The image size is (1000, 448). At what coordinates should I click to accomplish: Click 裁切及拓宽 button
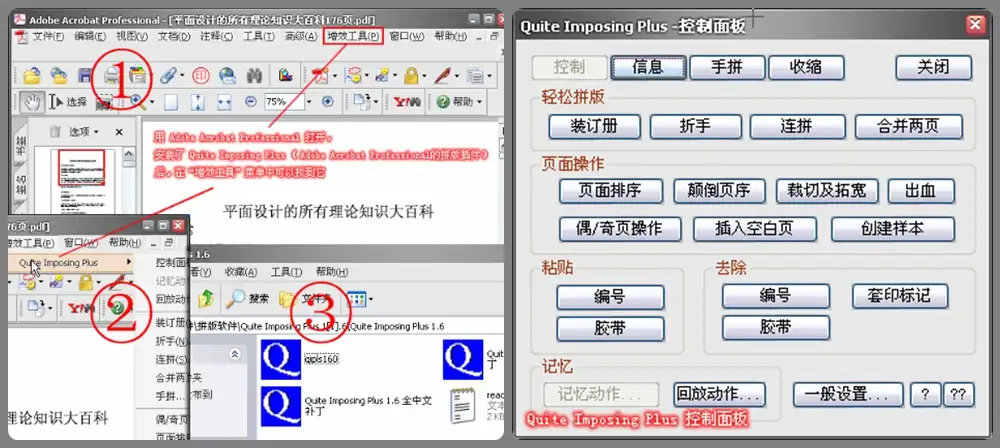827,190
